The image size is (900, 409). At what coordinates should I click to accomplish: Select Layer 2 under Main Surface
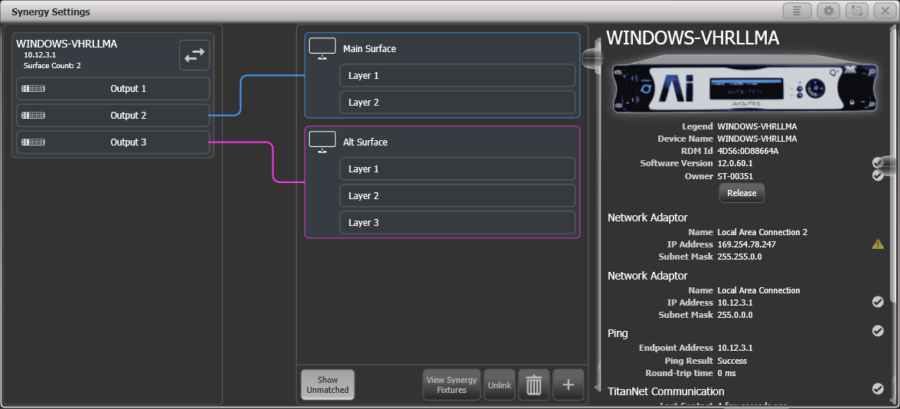pyautogui.click(x=457, y=103)
